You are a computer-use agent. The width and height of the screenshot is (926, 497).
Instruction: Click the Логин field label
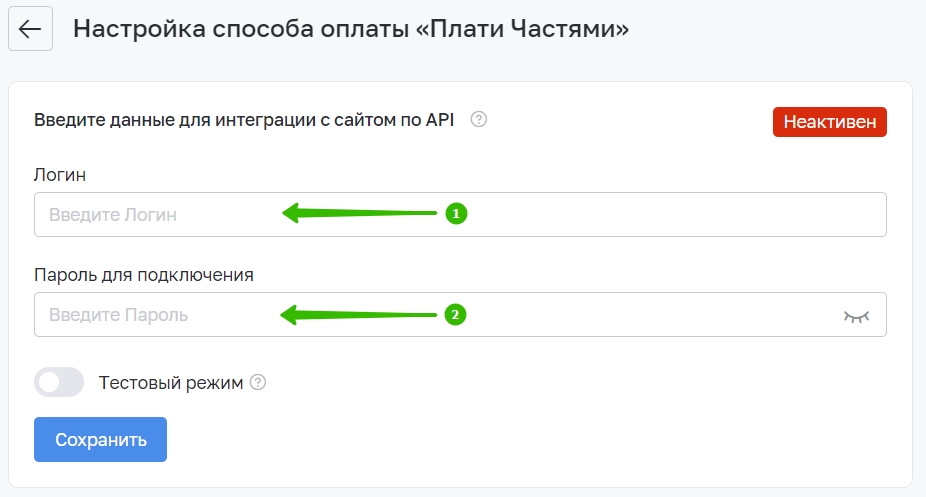click(60, 175)
